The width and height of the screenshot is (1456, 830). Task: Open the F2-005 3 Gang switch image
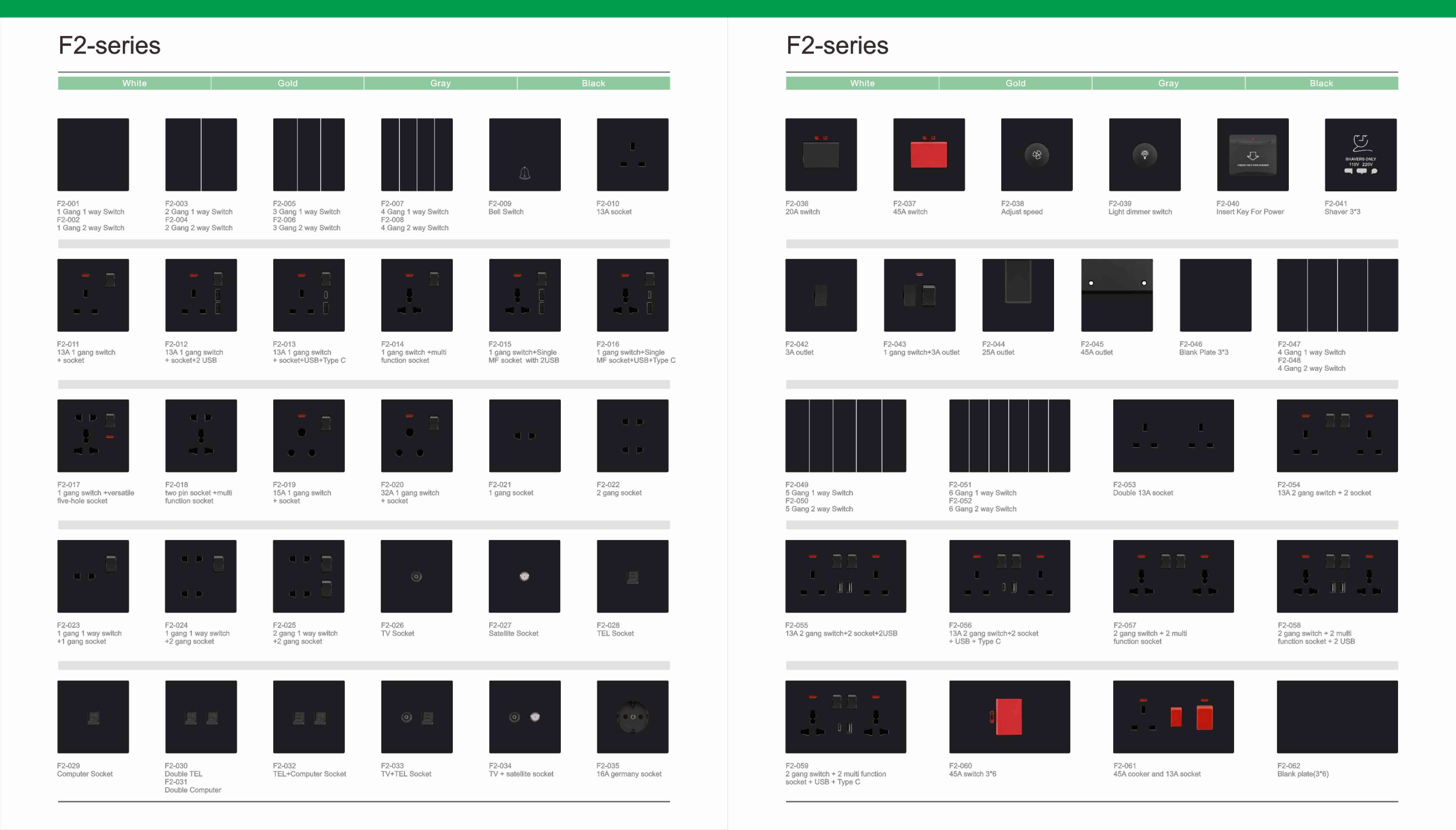point(309,155)
